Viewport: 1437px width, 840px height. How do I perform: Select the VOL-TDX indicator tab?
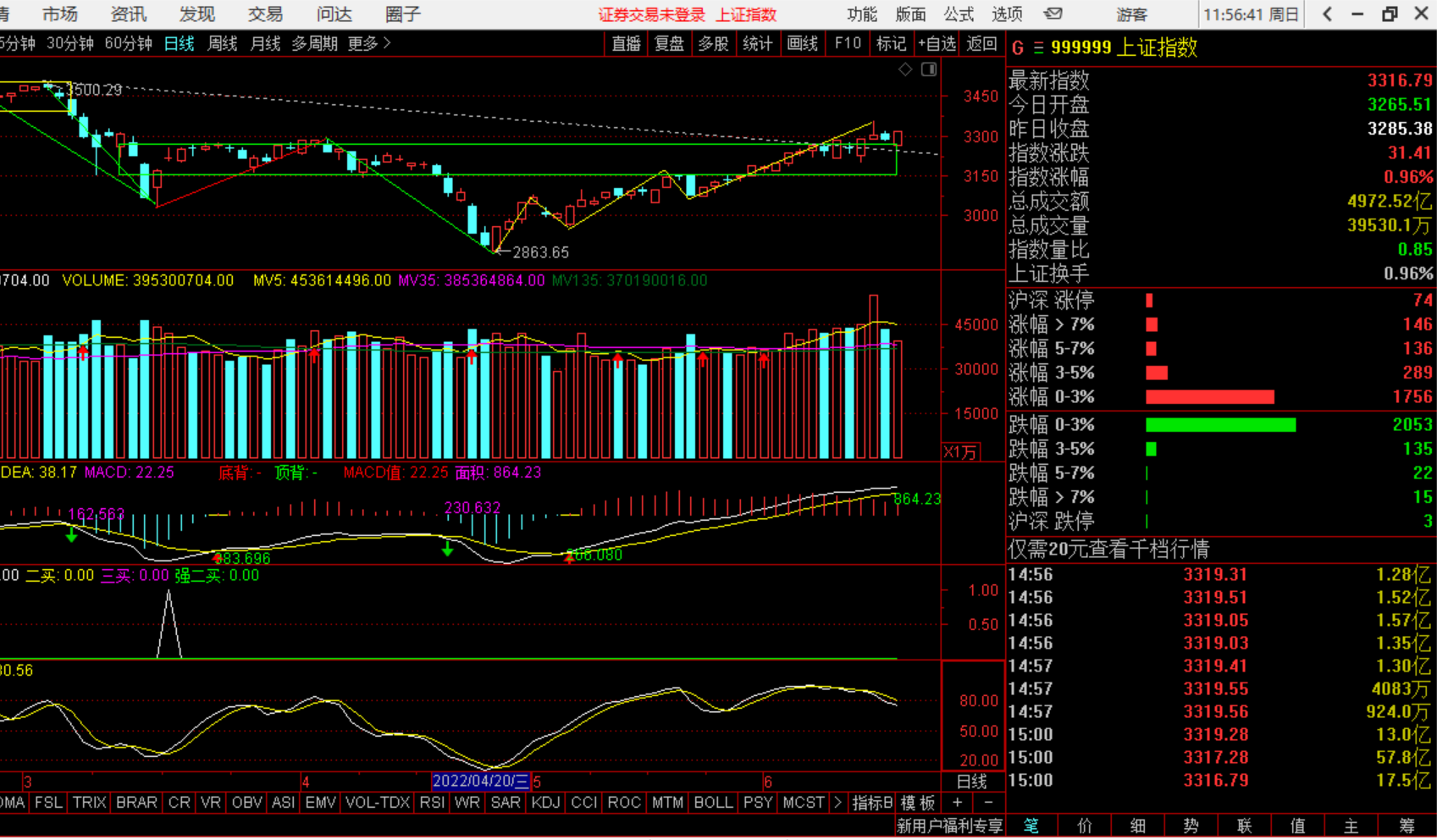[x=378, y=802]
